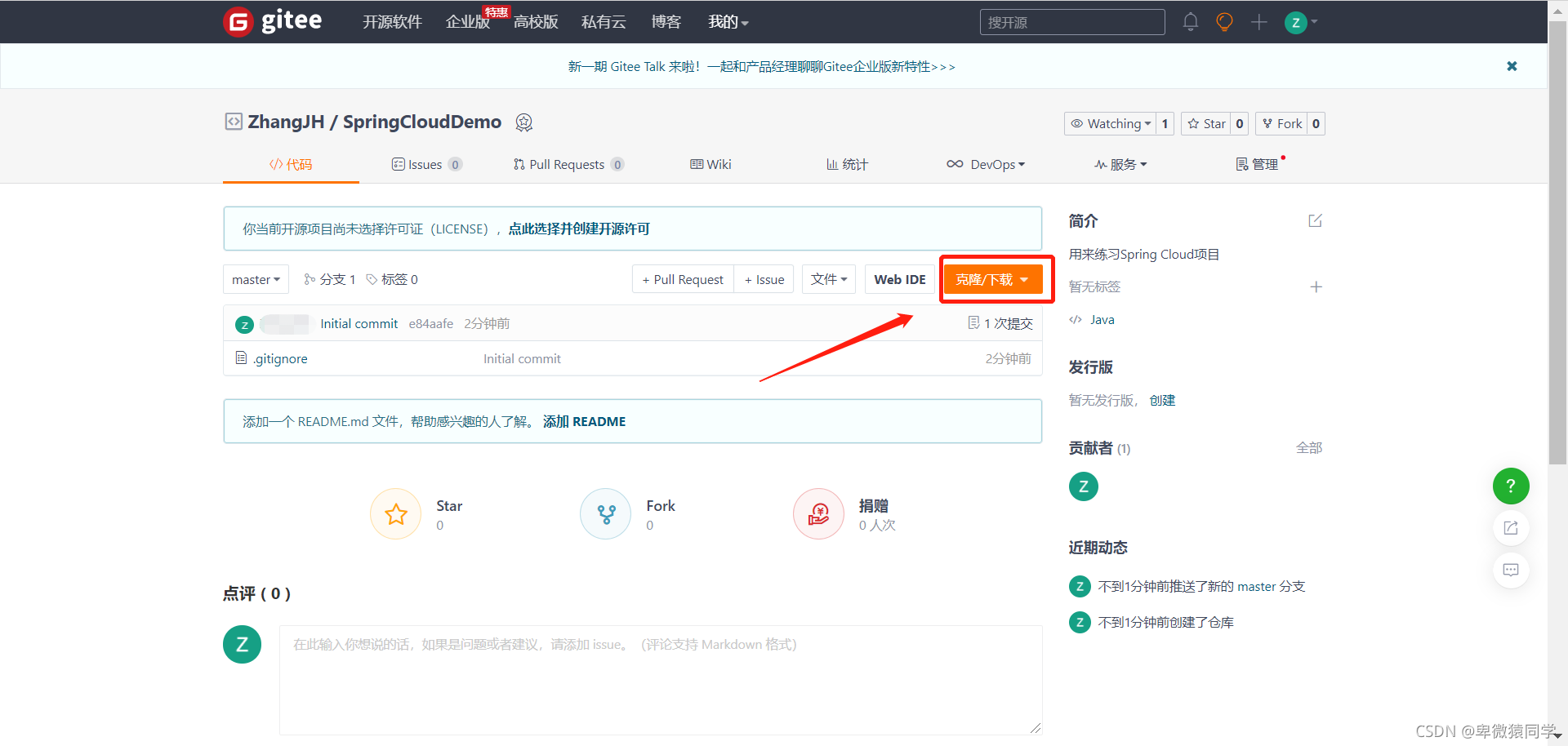
Task: Open the contributor Z avatar under 贡献者
Action: tap(1083, 486)
